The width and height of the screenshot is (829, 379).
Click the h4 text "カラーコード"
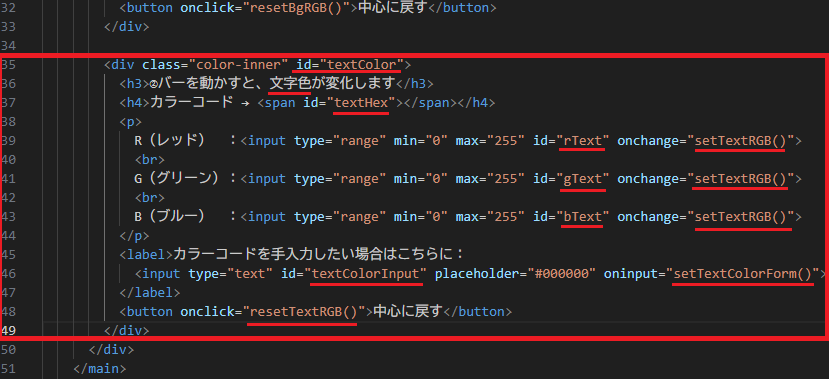click(191, 103)
